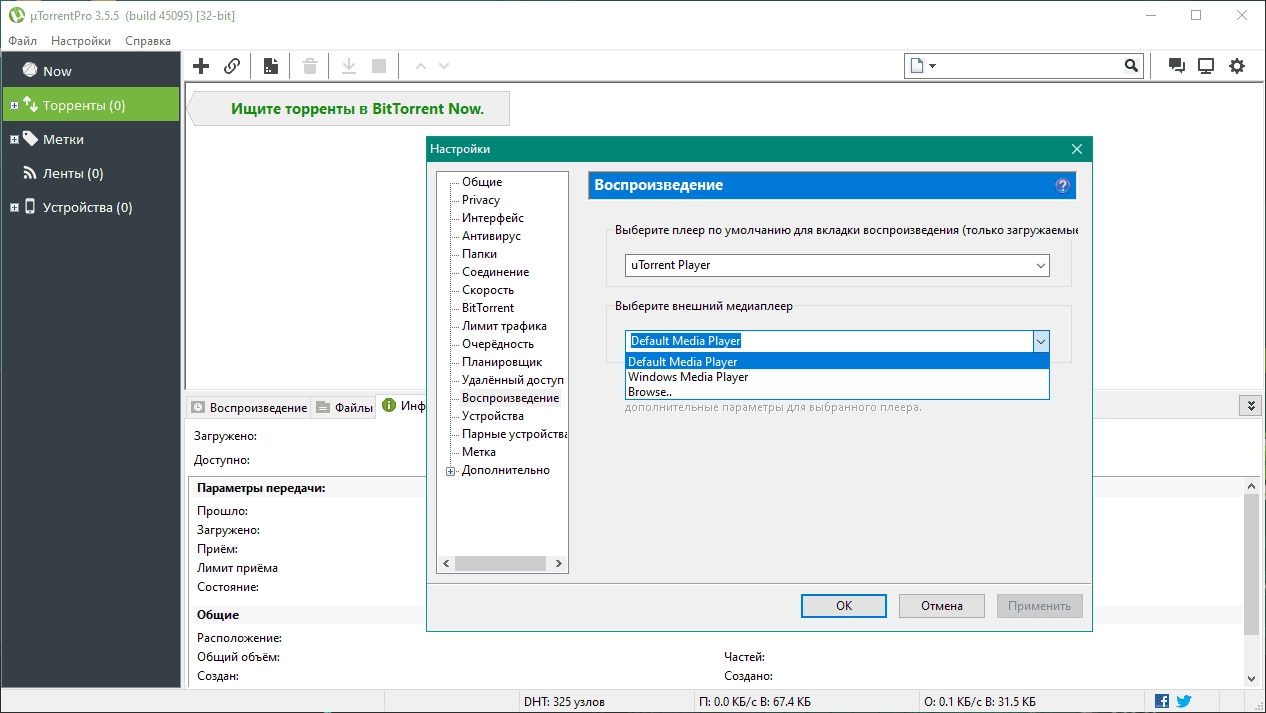Expand Дополнительно in settings tree

[x=451, y=471]
